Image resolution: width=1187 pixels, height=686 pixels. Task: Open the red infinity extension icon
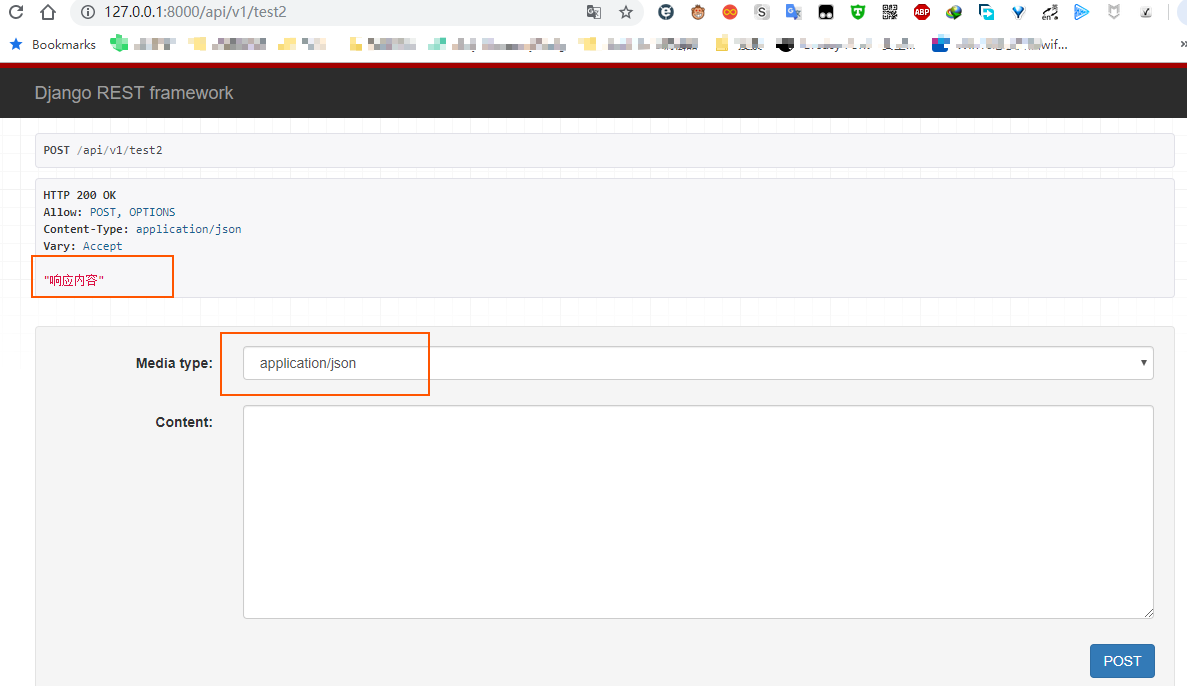coord(730,12)
